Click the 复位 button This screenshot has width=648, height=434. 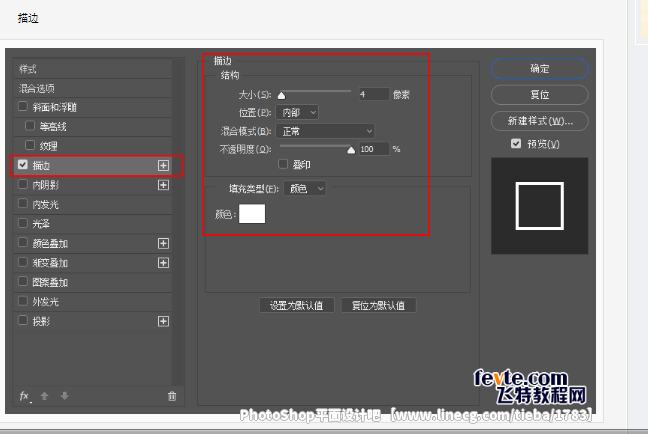[540, 95]
